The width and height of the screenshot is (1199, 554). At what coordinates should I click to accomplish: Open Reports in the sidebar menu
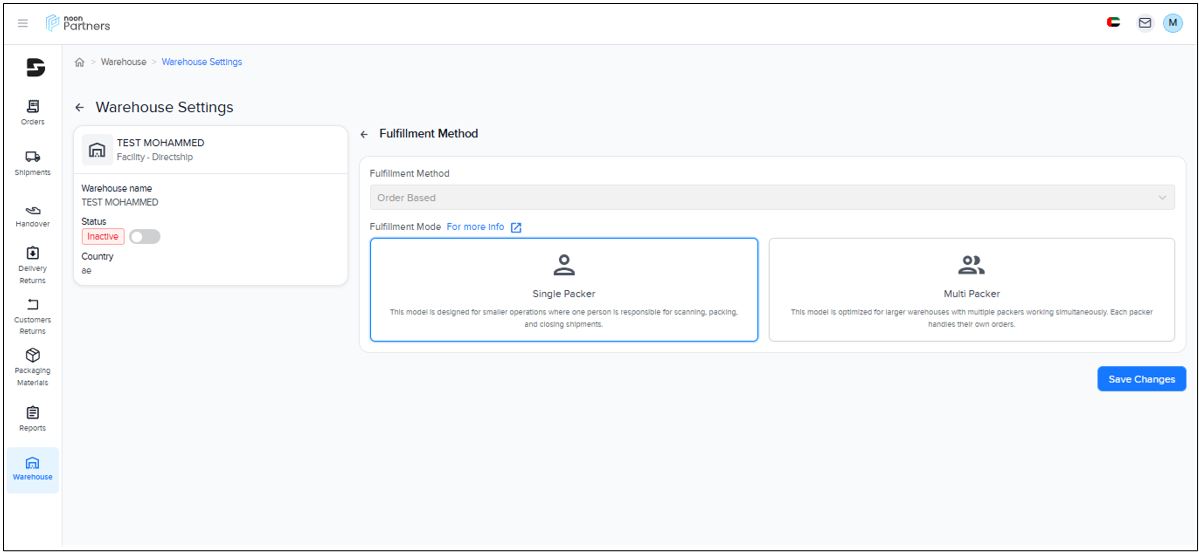click(x=33, y=418)
